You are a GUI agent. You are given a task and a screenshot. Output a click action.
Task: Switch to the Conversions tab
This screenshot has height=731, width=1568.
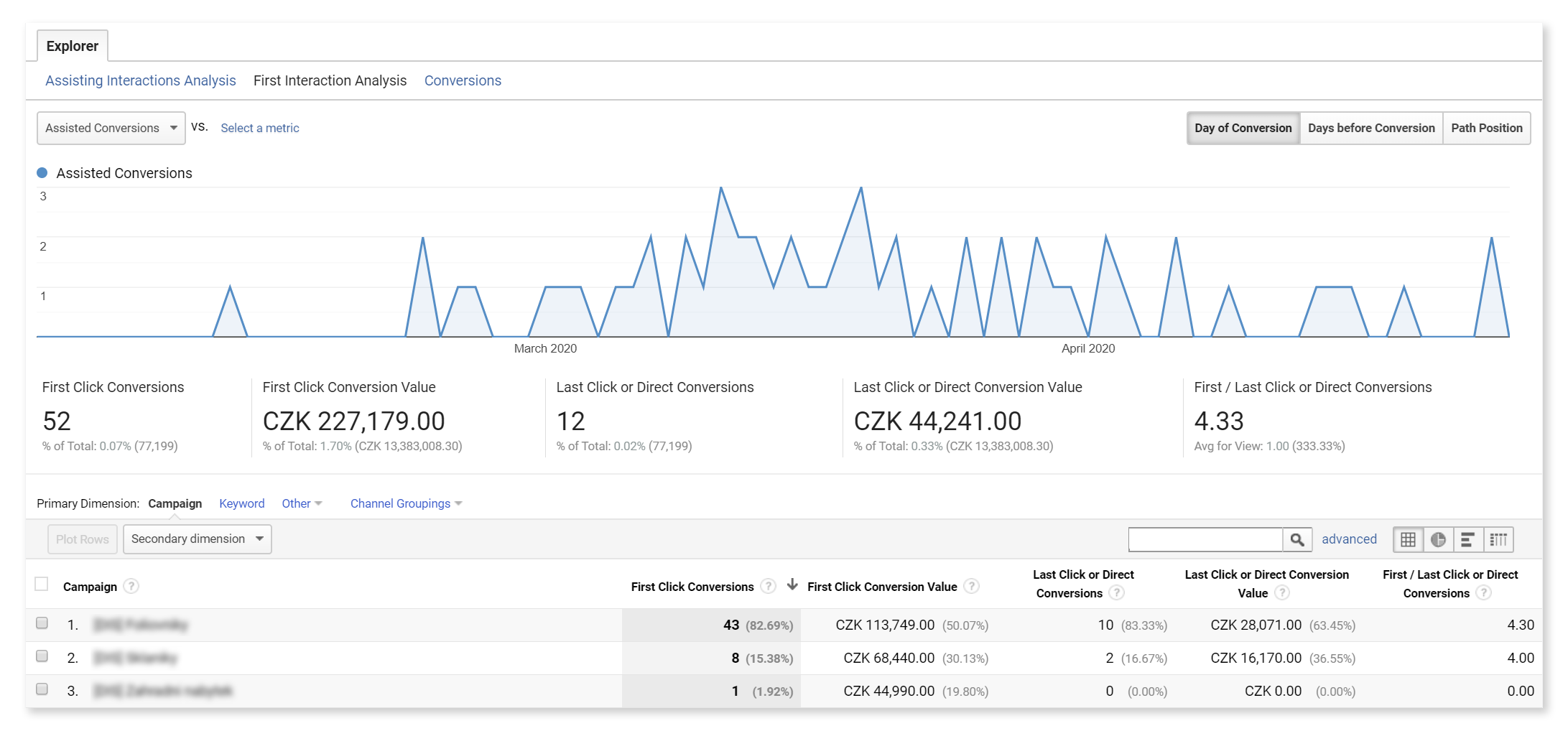coord(463,80)
